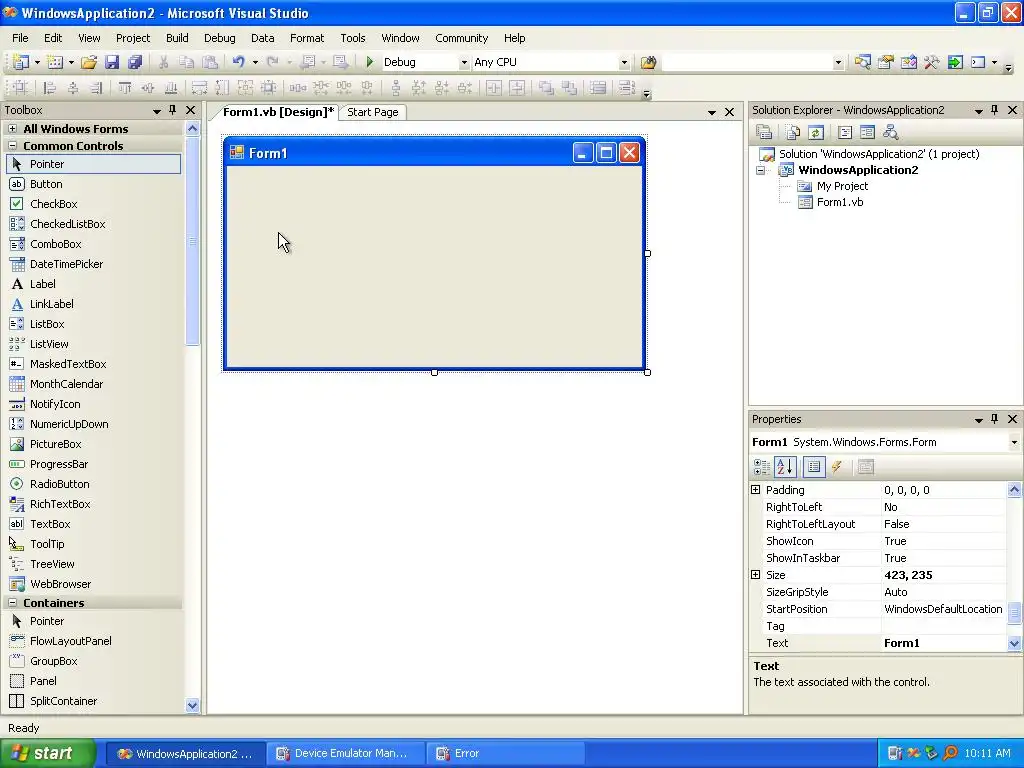Open the Any CPU platform dropdown

click(x=624, y=63)
